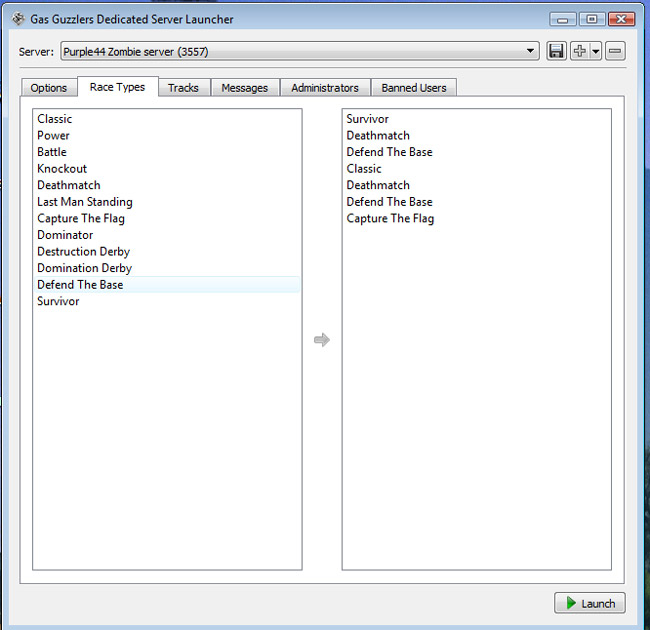Viewport: 650px width, 630px height.
Task: Select Destruction Derby race type
Action: pyautogui.click(x=167, y=252)
